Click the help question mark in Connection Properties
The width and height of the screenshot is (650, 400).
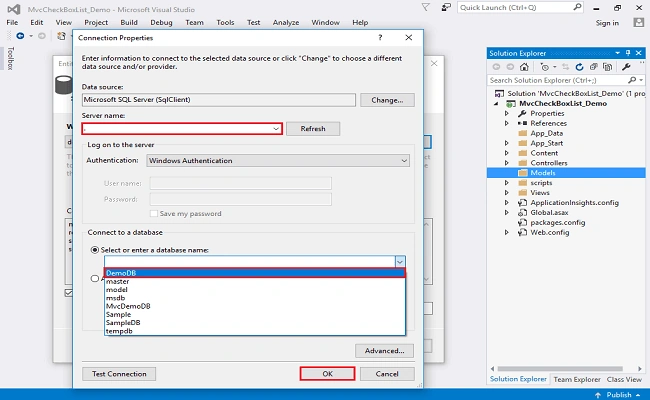coord(380,38)
